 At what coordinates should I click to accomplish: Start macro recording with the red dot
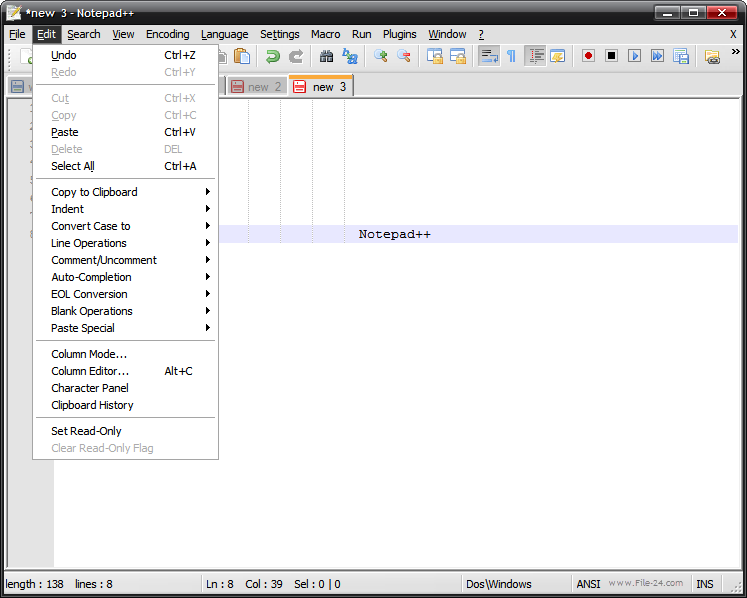coord(588,56)
